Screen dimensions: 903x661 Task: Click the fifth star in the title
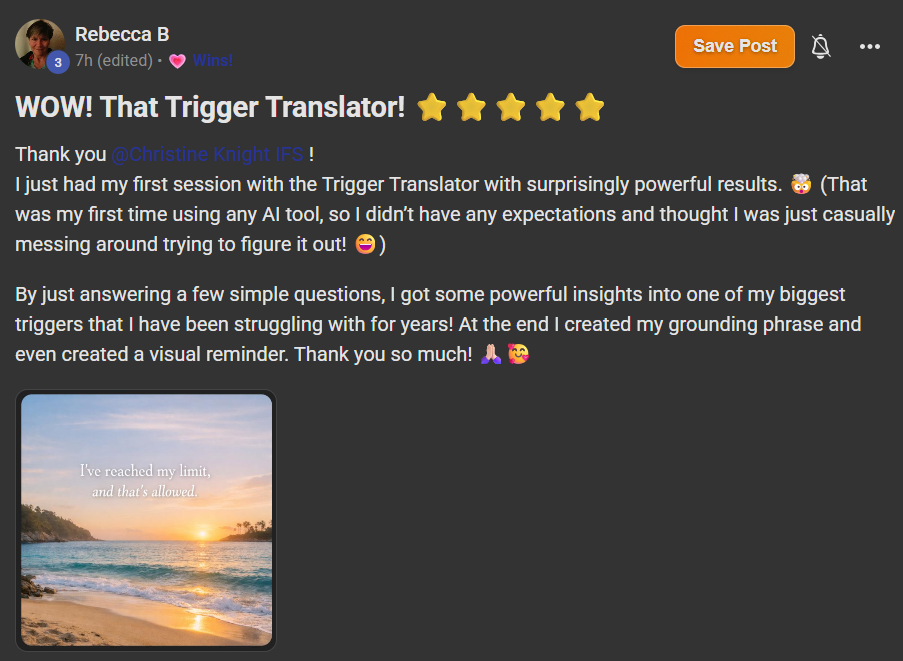(x=590, y=107)
